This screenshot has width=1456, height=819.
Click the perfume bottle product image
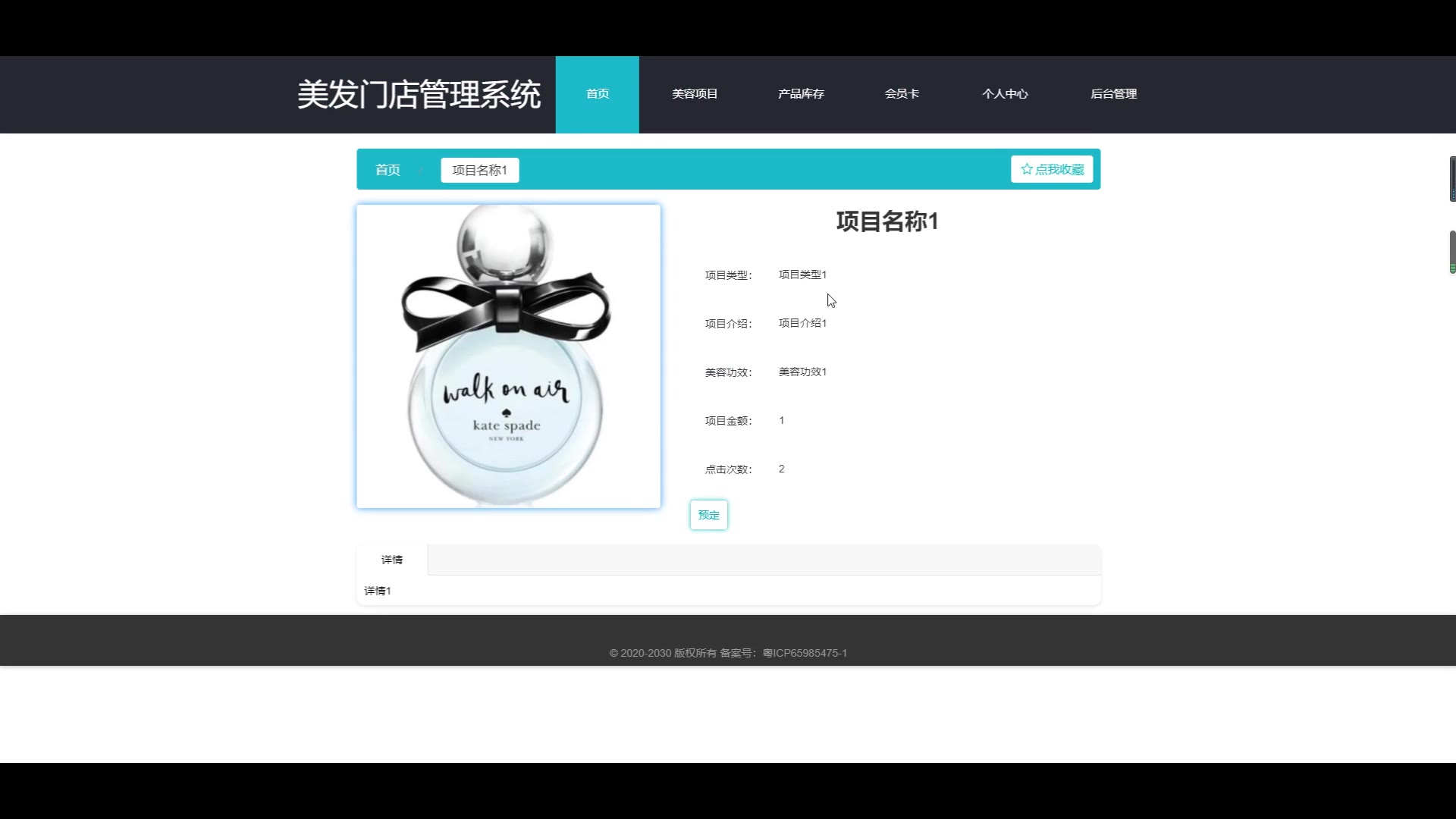pos(509,356)
